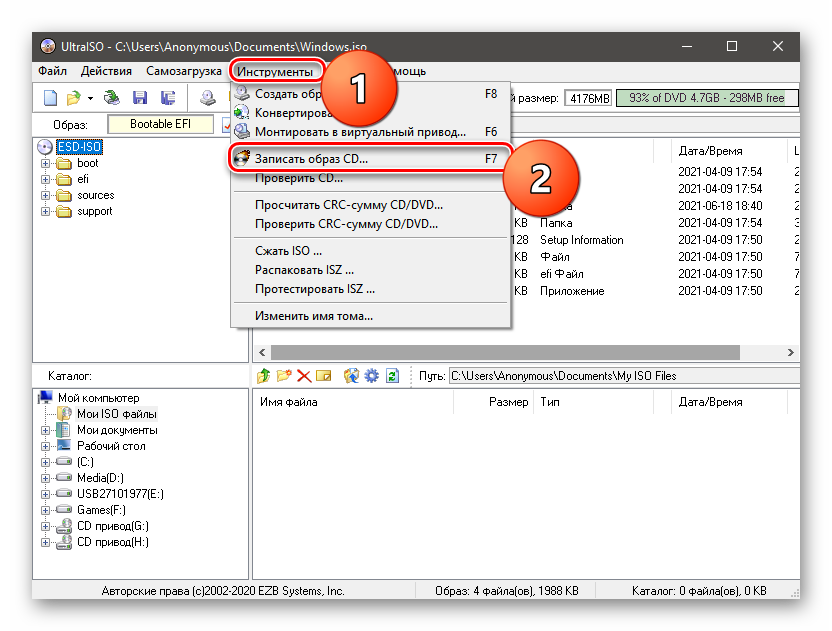
Task: Expand the Мои документы tree node
Action: coord(46,430)
